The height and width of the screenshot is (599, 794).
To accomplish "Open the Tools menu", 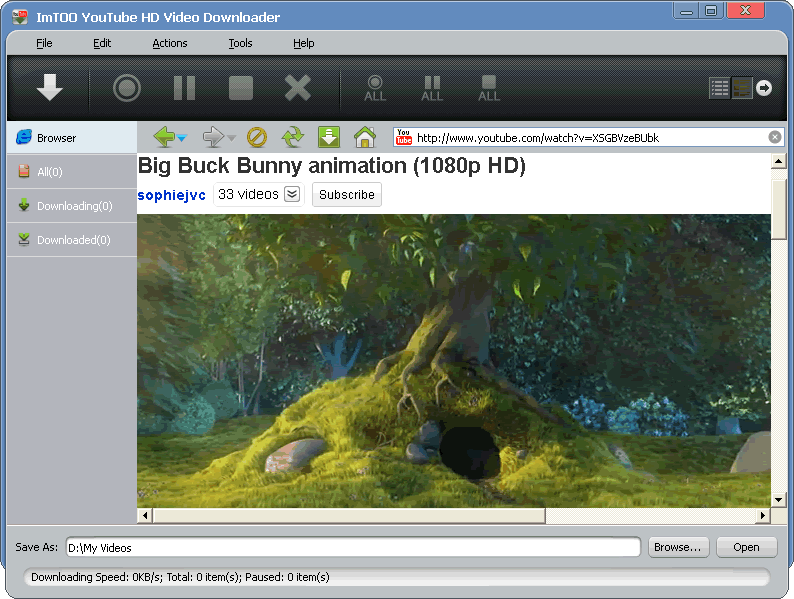I will click(240, 43).
